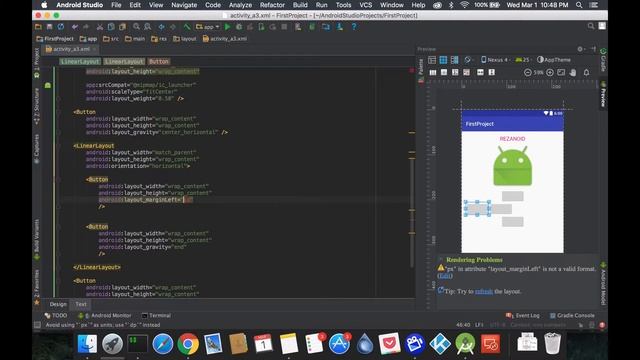640x360 pixels.
Task: Click the layout folder in breadcrumb
Action: [x=185, y=39]
